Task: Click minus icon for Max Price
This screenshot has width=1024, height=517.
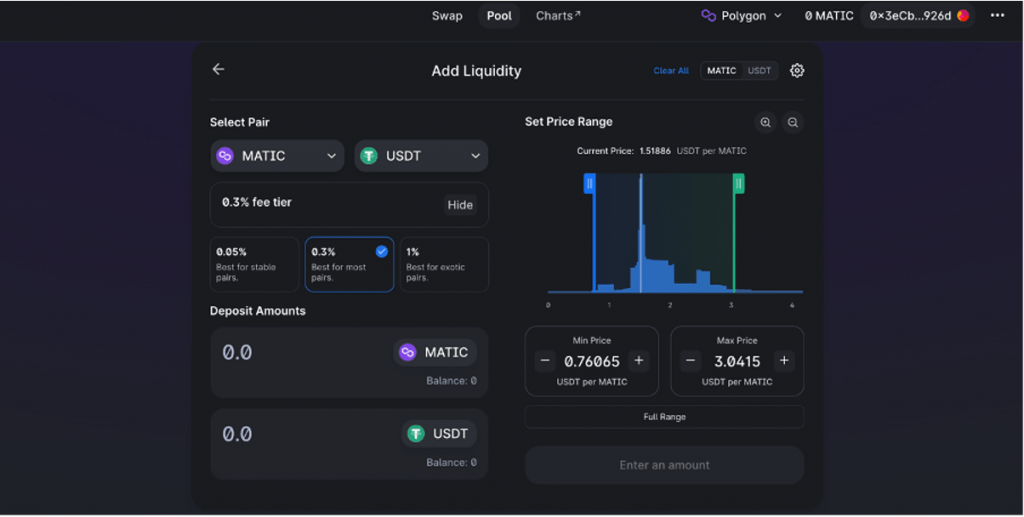Action: (x=690, y=361)
